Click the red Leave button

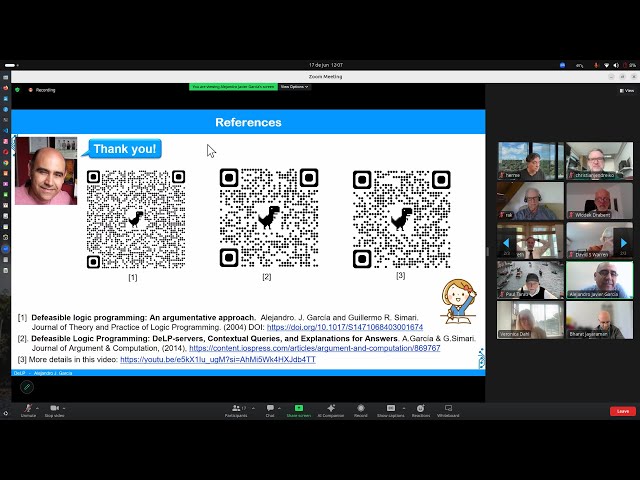coord(622,411)
